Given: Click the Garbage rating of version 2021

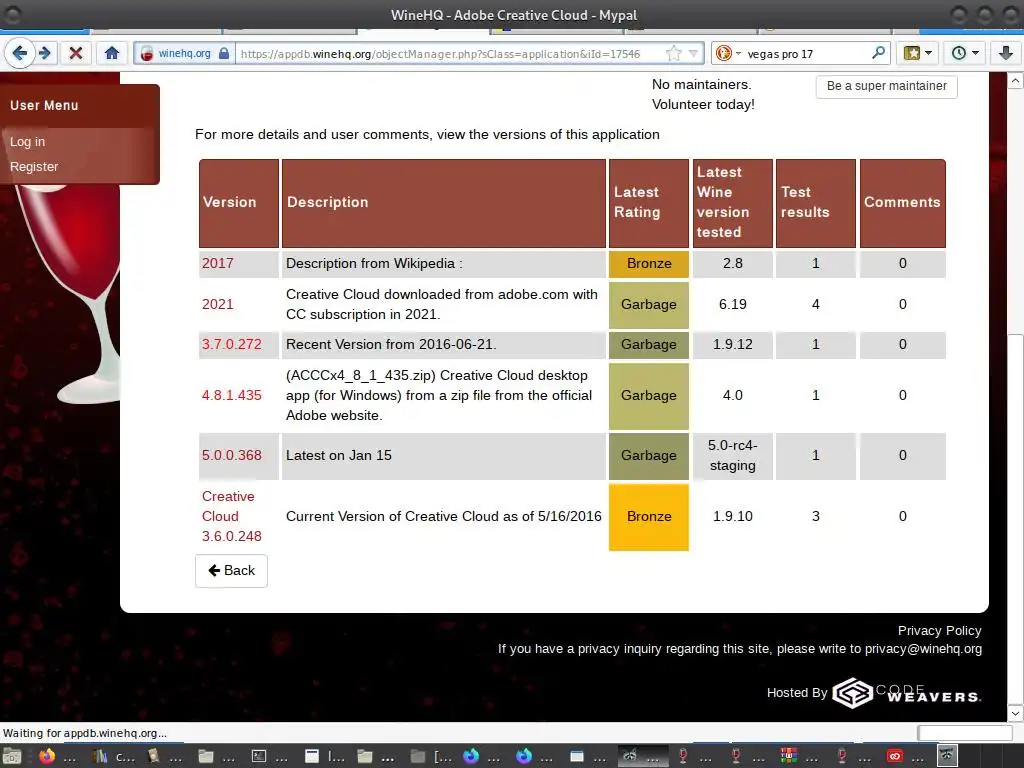Looking at the screenshot, I should [x=648, y=304].
